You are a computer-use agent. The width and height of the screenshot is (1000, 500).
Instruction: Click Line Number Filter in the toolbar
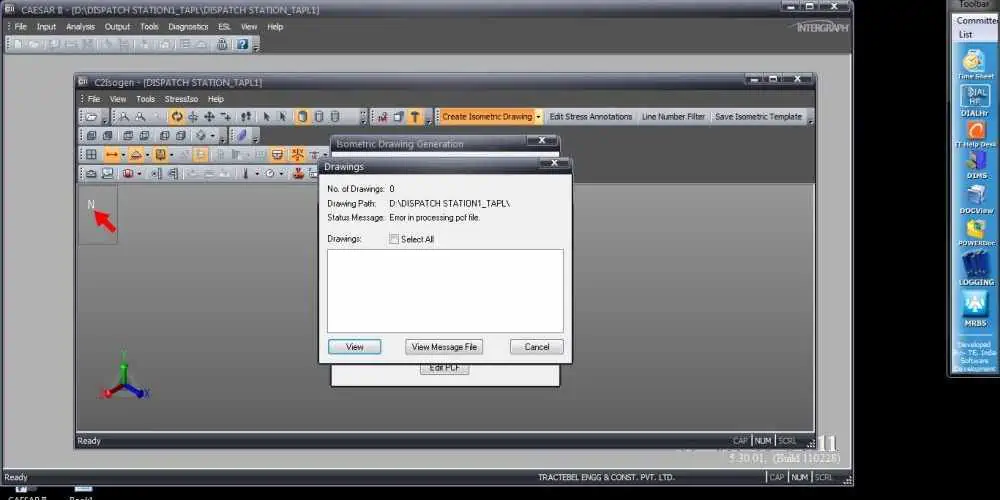click(x=673, y=117)
